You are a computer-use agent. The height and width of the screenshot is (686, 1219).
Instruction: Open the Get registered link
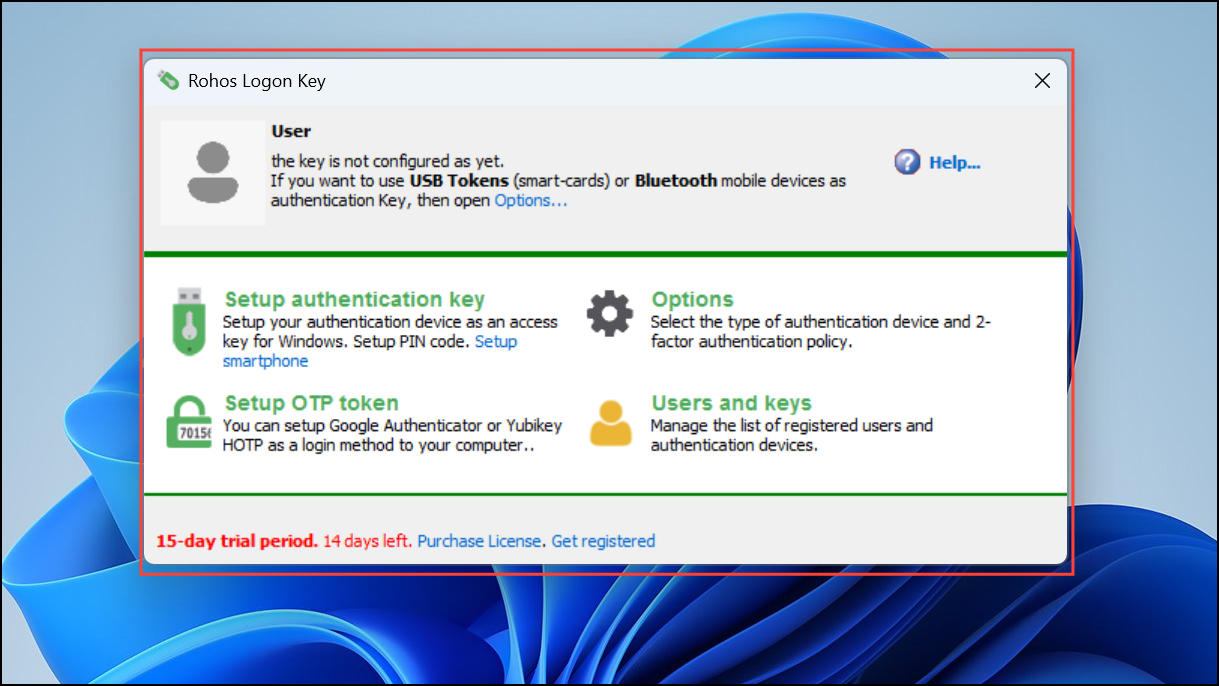[x=603, y=541]
